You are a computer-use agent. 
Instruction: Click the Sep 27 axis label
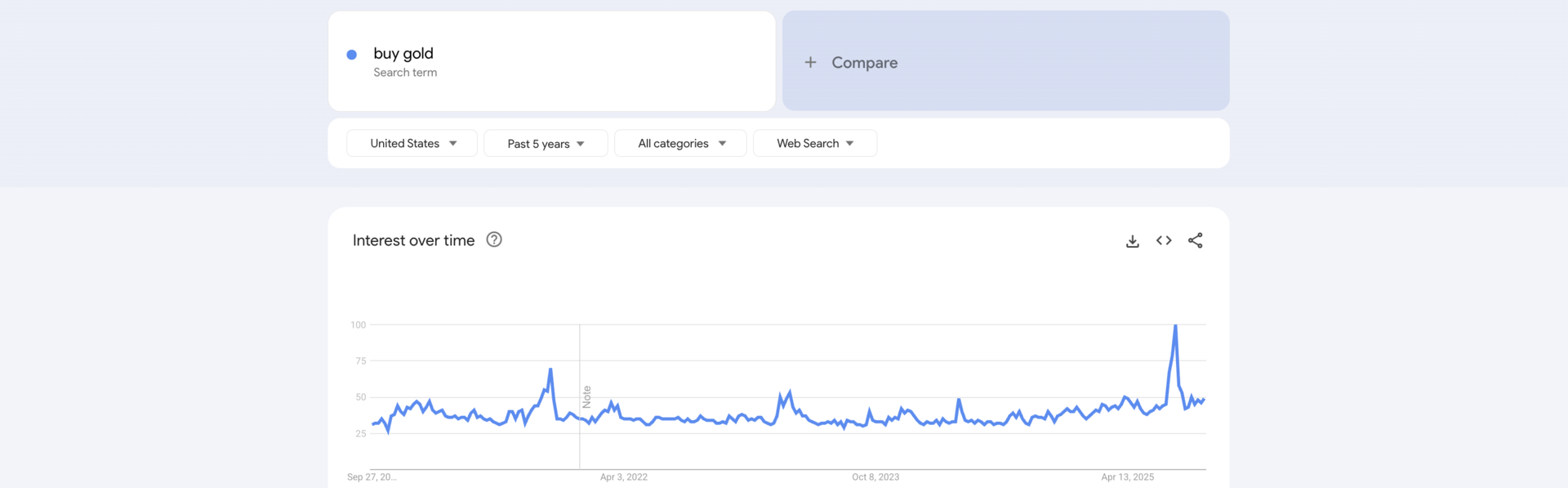pos(372,477)
